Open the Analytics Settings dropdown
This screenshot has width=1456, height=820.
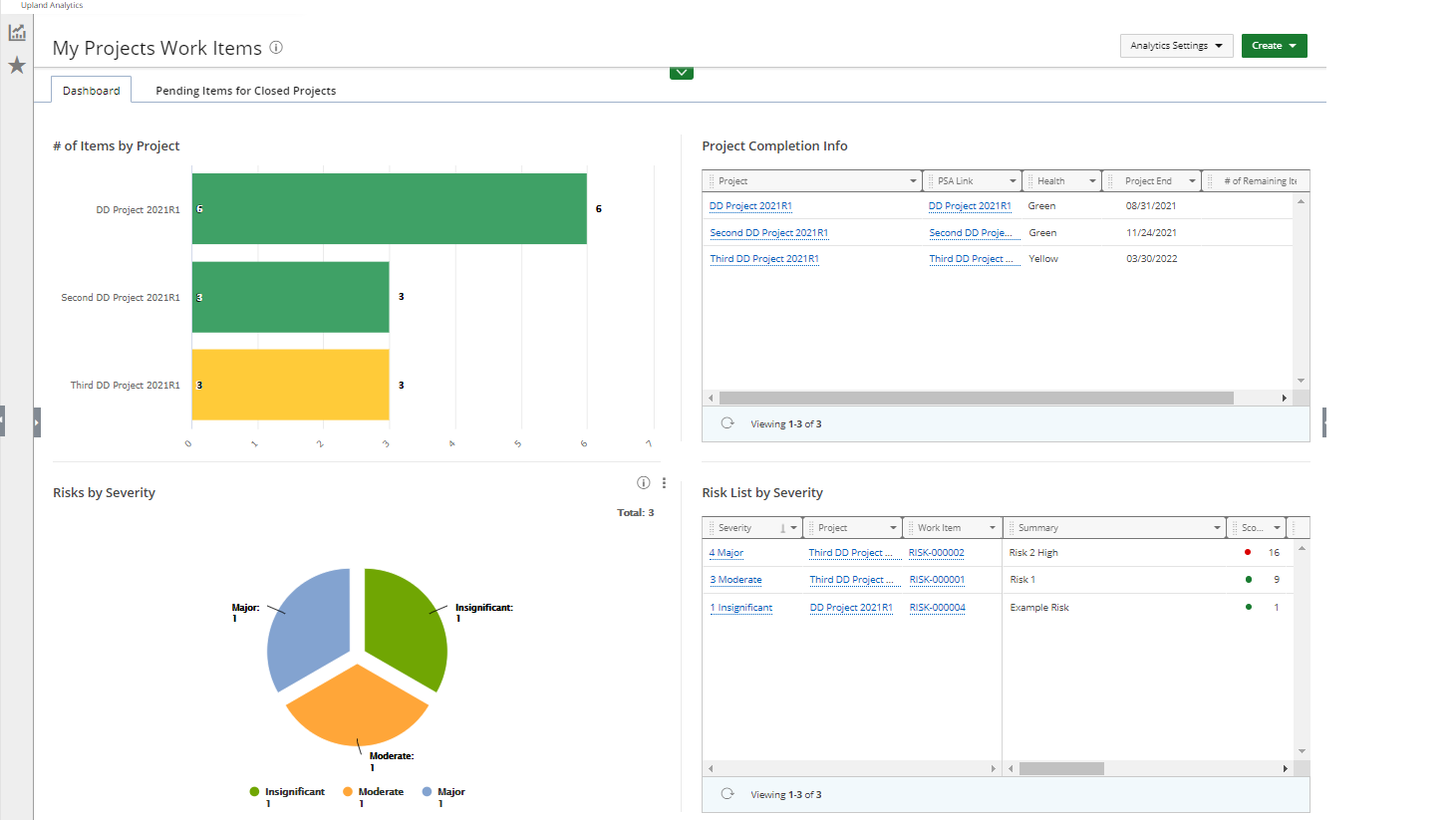click(x=1176, y=46)
